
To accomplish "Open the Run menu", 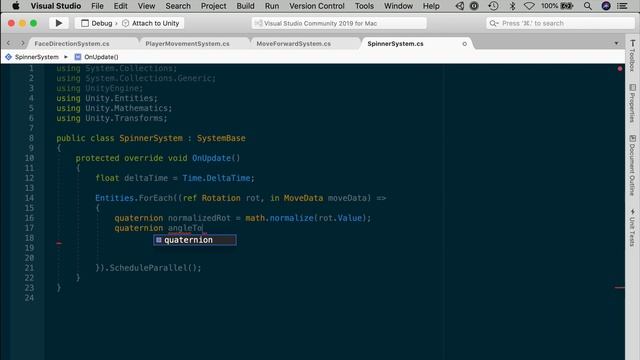I will (x=272, y=6).
